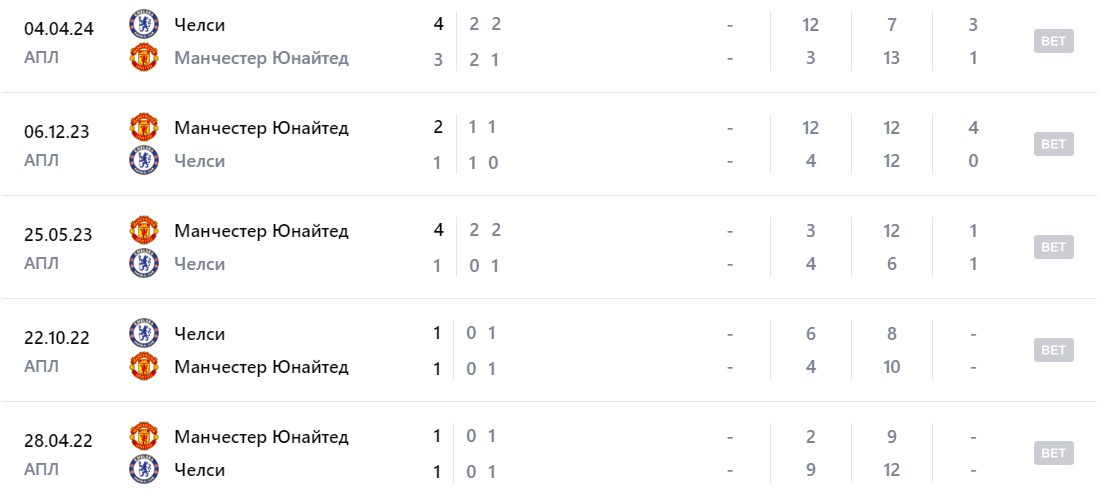Click Manchester United crest in 06.12.23 match
Image resolution: width=1108 pixels, height=502 pixels.
click(x=144, y=128)
